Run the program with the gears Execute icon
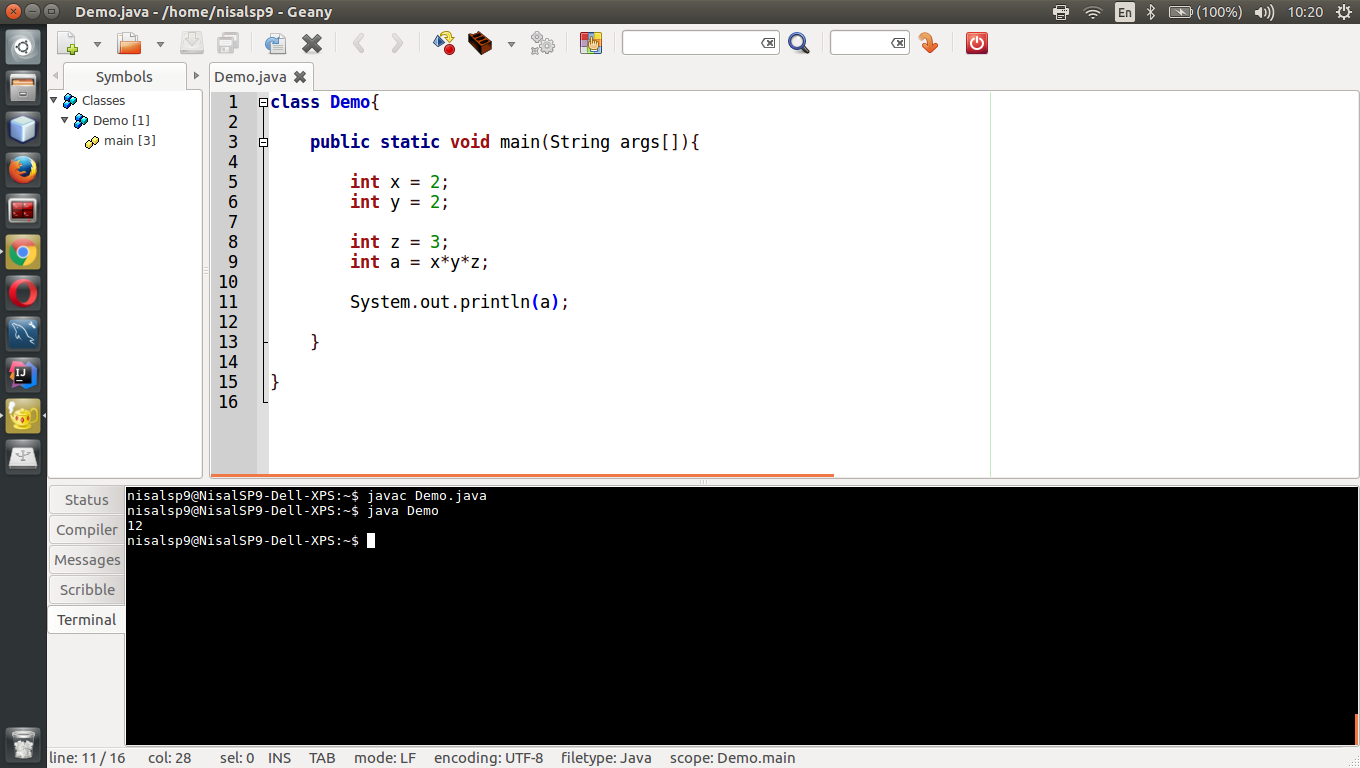The height and width of the screenshot is (768, 1360). coord(543,43)
